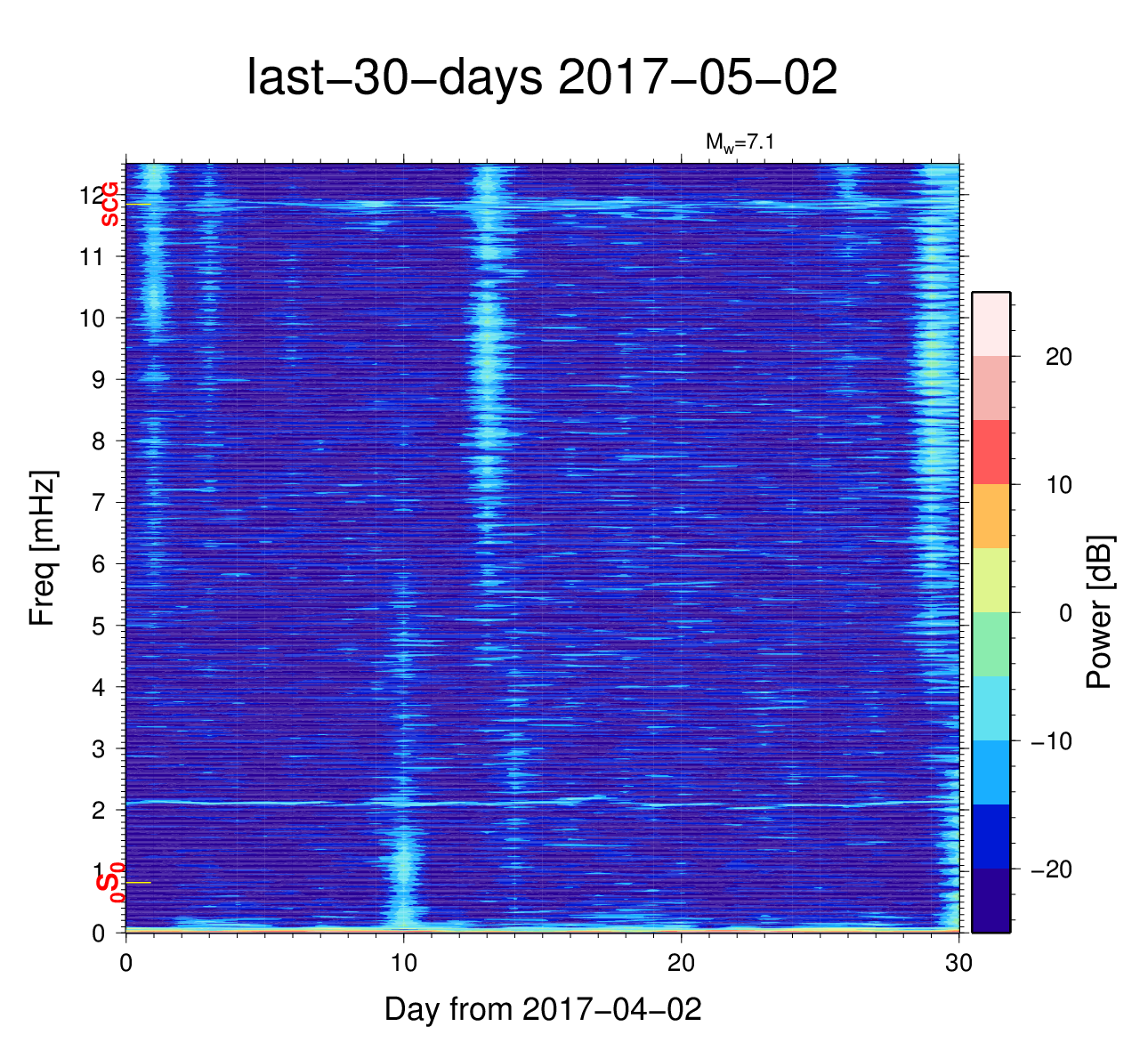The width and height of the screenshot is (1148, 1059).
Task: Click the light green colorbar segment
Action: 990,644
